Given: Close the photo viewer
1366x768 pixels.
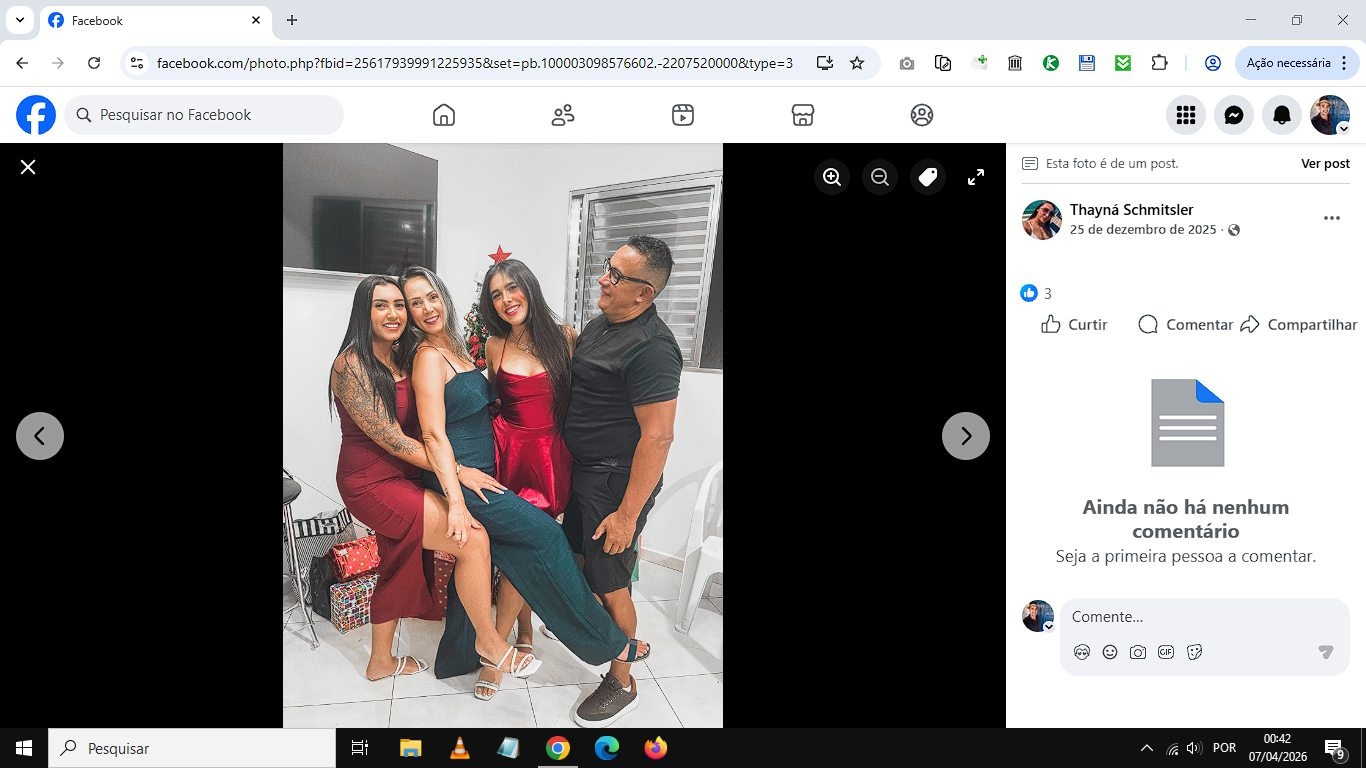Looking at the screenshot, I should coord(28,167).
